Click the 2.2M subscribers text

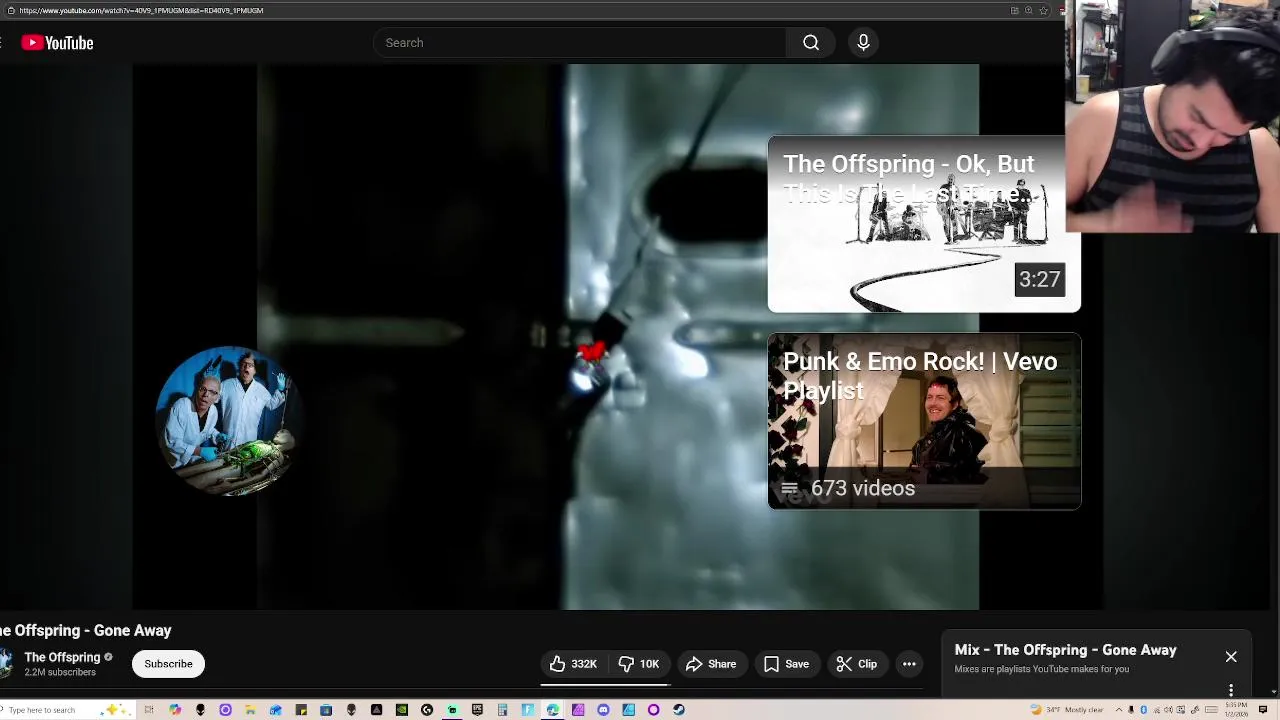point(60,672)
